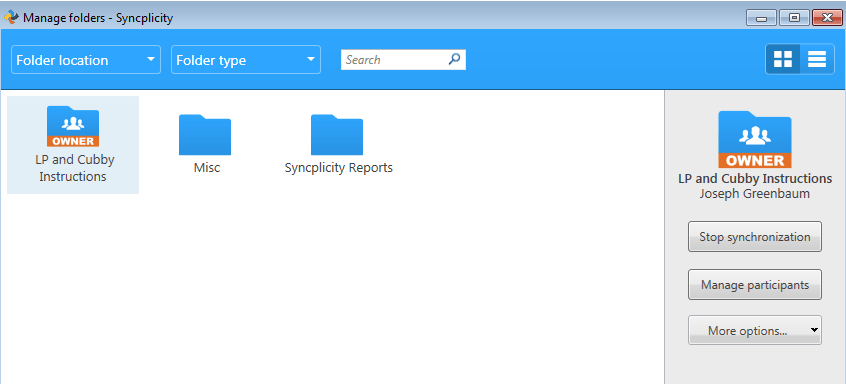846x384 pixels.
Task: Maximize the Manage folders window
Action: [794, 18]
